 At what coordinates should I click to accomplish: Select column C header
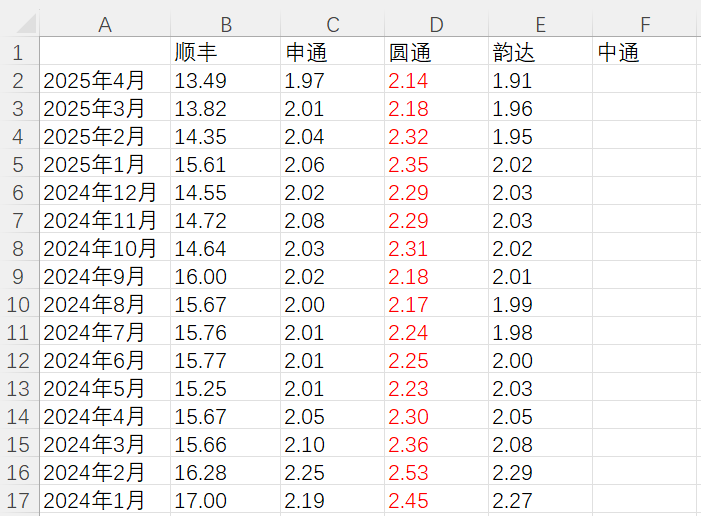click(x=333, y=24)
